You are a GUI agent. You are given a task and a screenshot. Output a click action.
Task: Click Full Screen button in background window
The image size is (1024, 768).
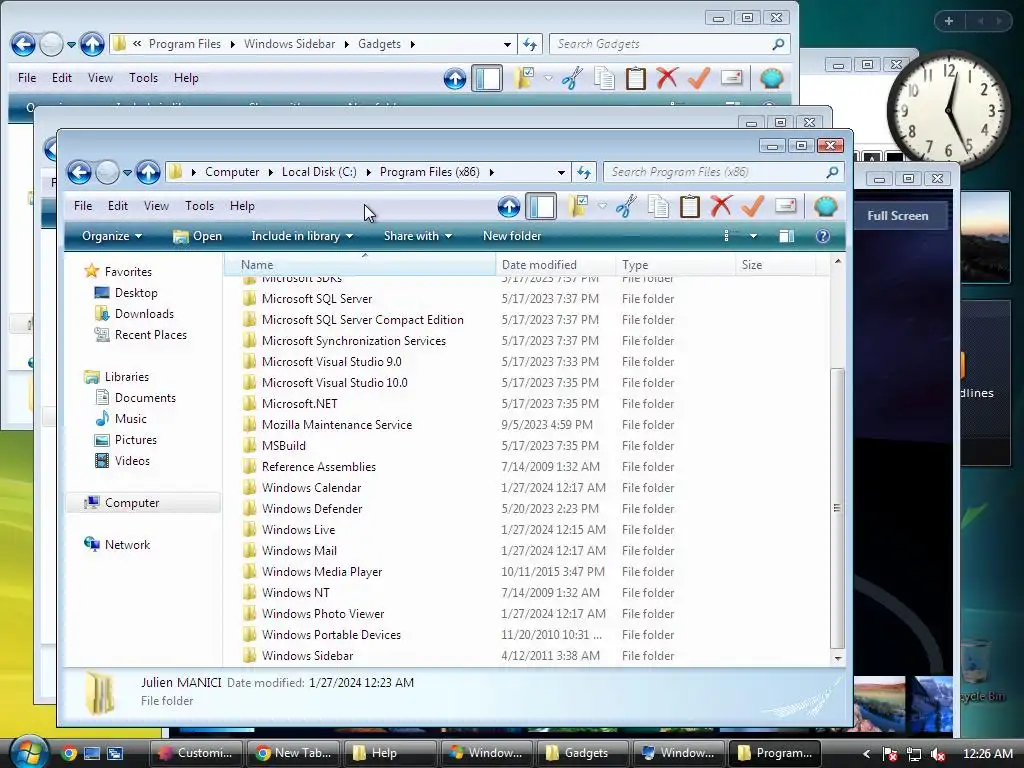pos(898,216)
